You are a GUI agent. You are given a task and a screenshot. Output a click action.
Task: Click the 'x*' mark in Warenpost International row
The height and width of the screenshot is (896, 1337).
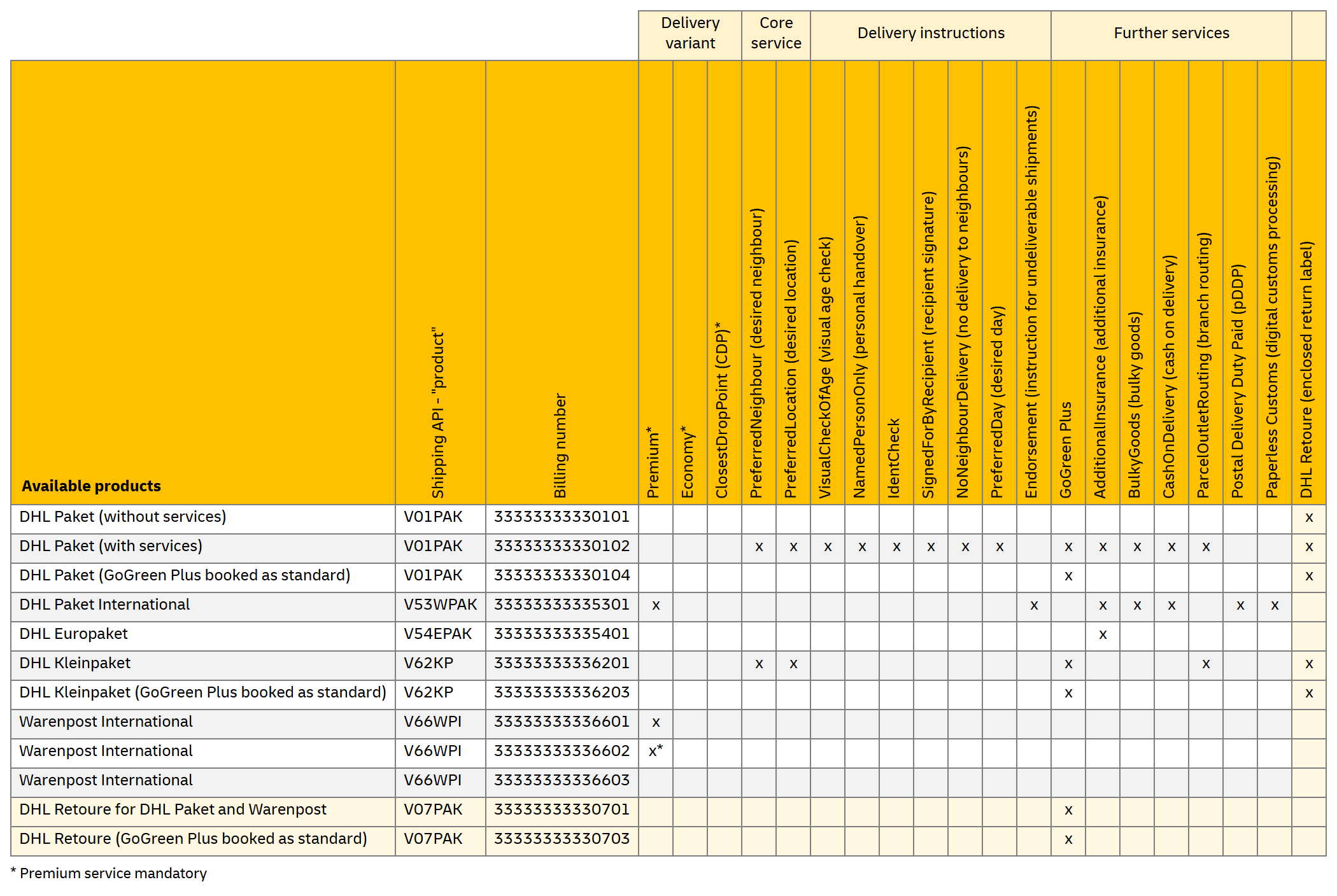click(x=656, y=751)
